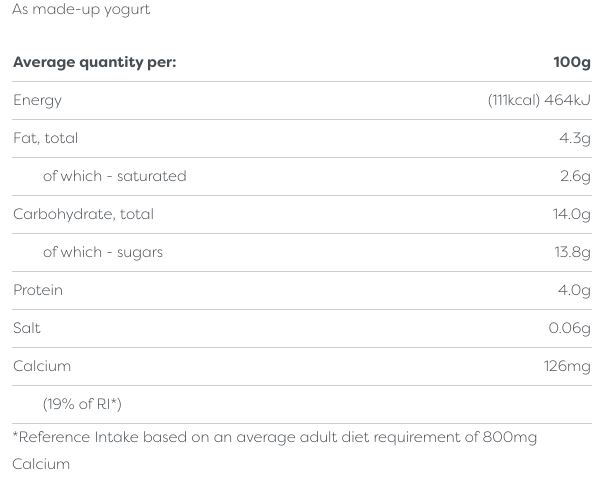Image resolution: width=611 pixels, height=499 pixels.
Task: Click the 126mg calcium value
Action: [x=567, y=366]
